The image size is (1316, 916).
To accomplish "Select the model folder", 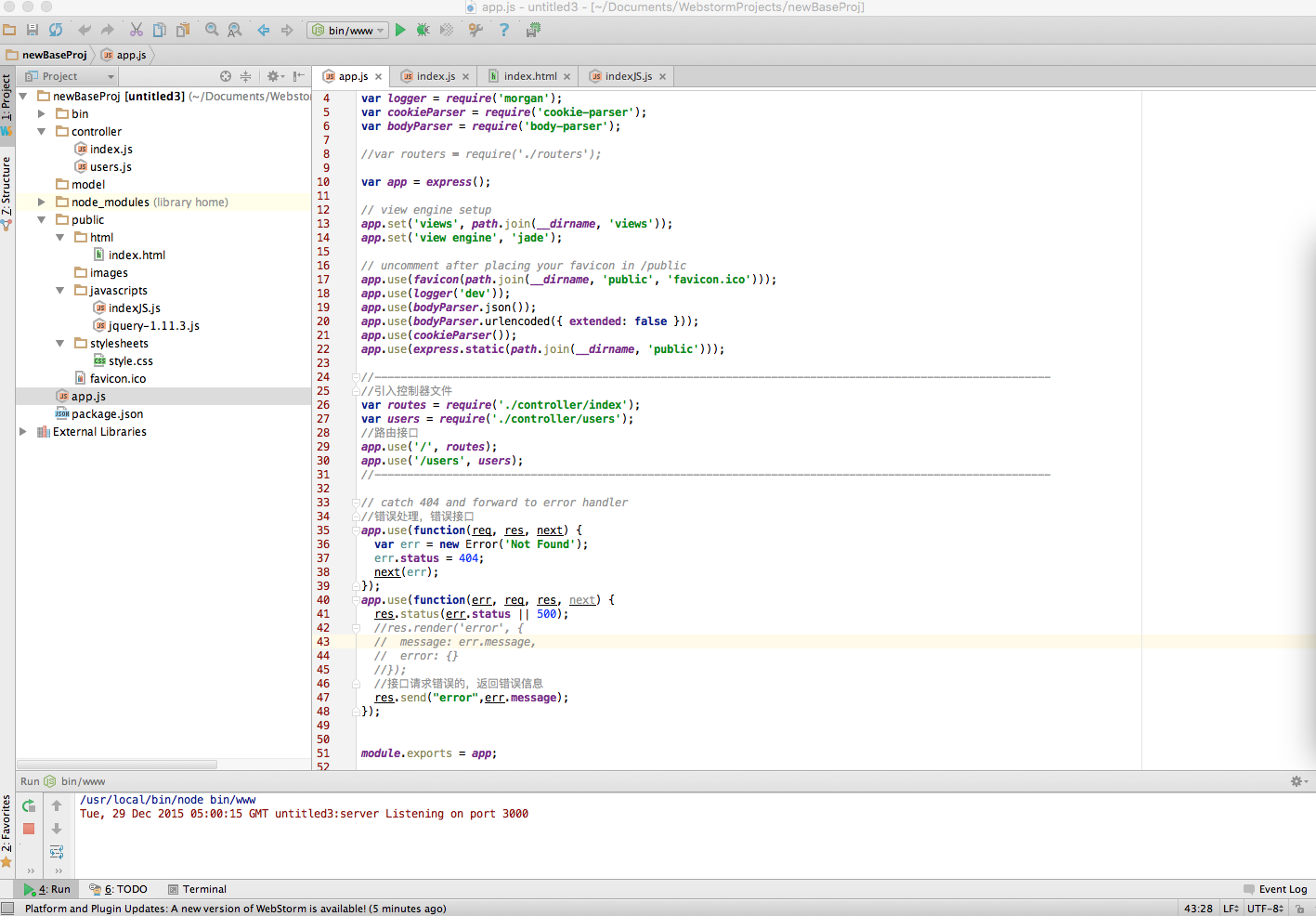I will (88, 184).
